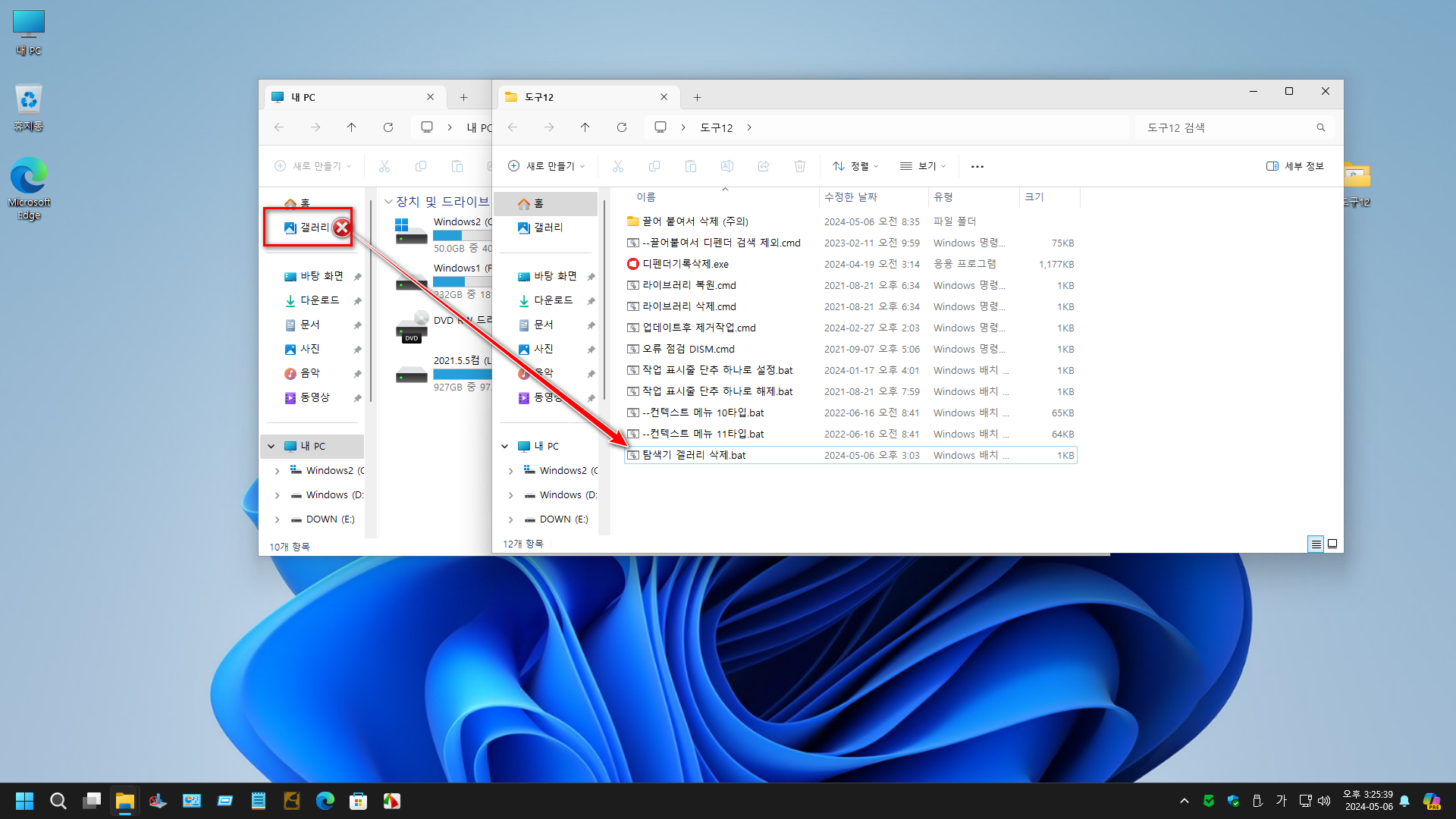Switch to large icons view in status bar
The height and width of the screenshot is (819, 1456).
(1332, 544)
